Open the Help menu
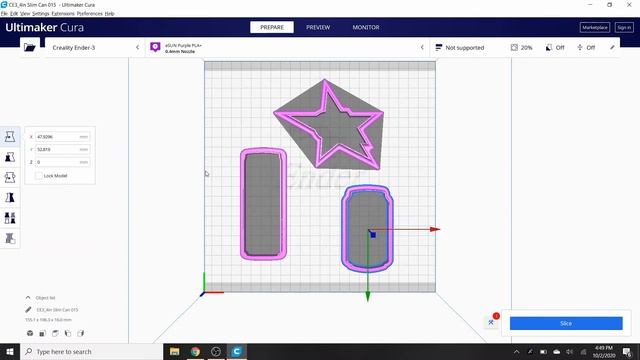This screenshot has height=360, width=640. click(x=109, y=13)
